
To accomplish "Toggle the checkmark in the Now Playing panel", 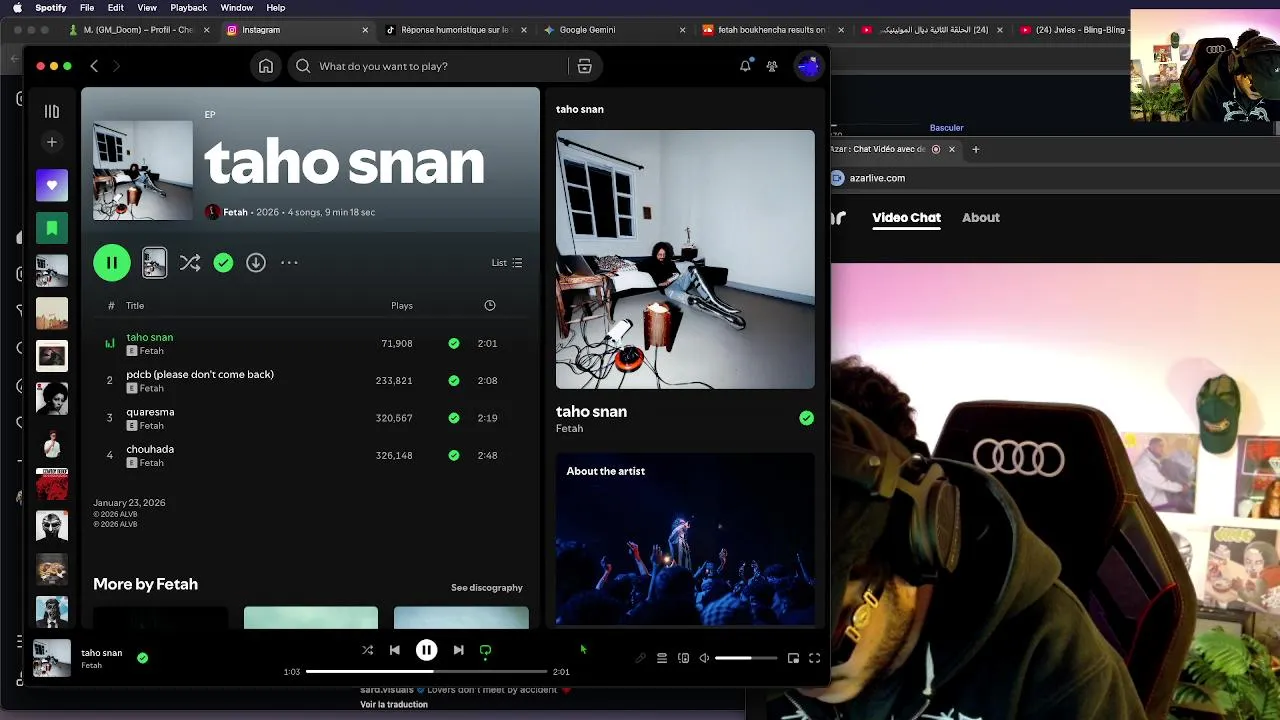I will point(807,418).
